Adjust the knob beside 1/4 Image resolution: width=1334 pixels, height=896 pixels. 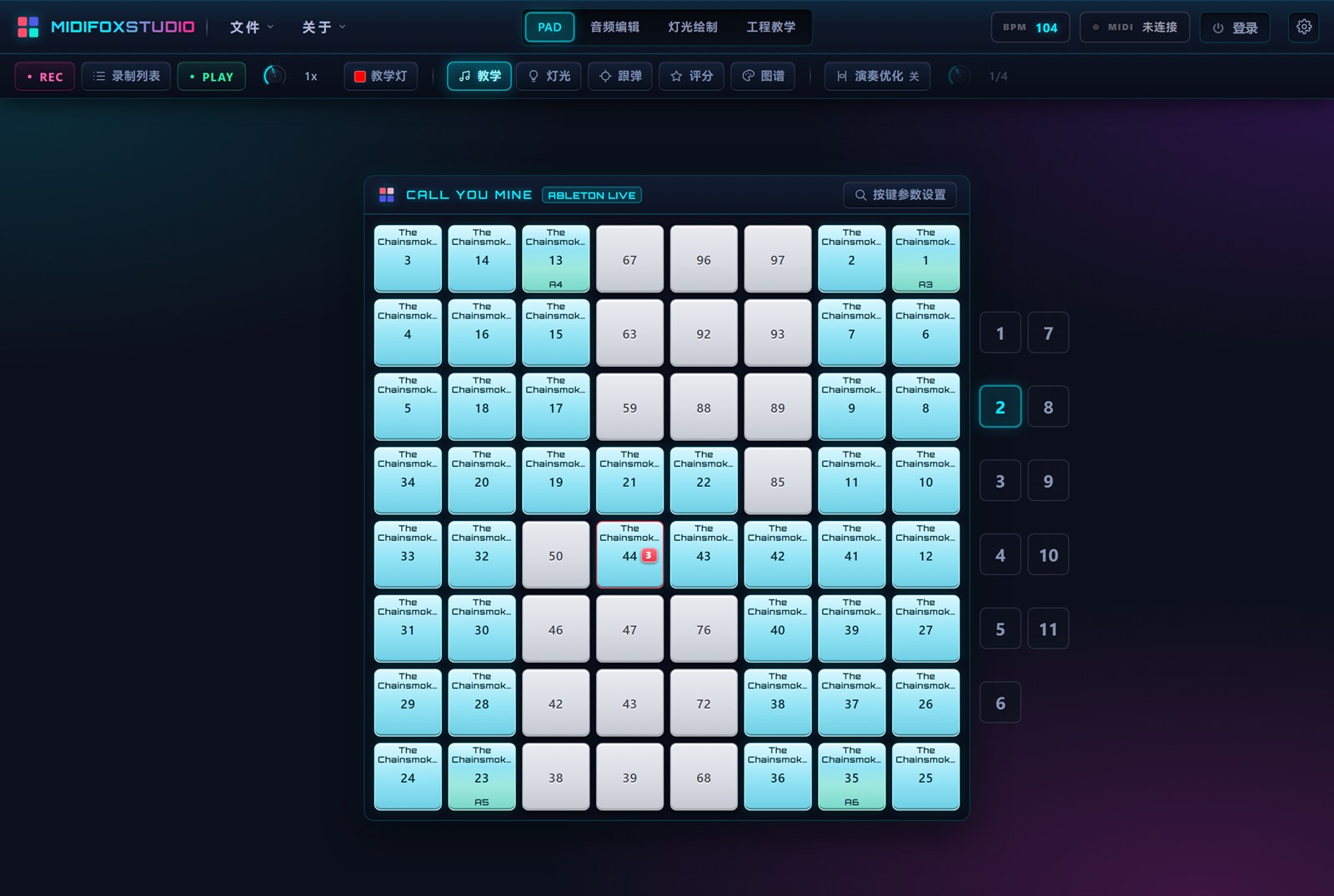(959, 76)
